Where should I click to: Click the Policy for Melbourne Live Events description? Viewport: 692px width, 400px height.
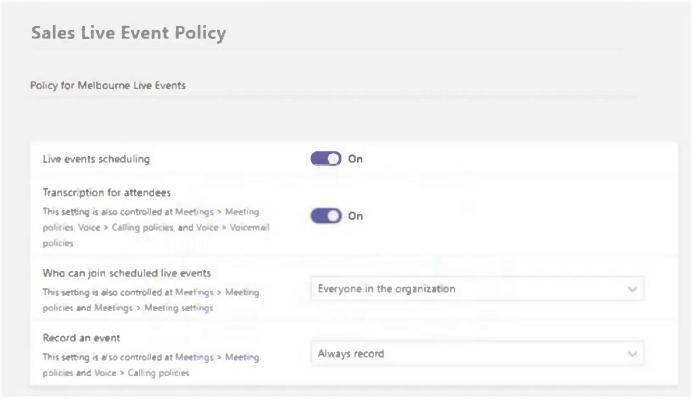pos(108,85)
